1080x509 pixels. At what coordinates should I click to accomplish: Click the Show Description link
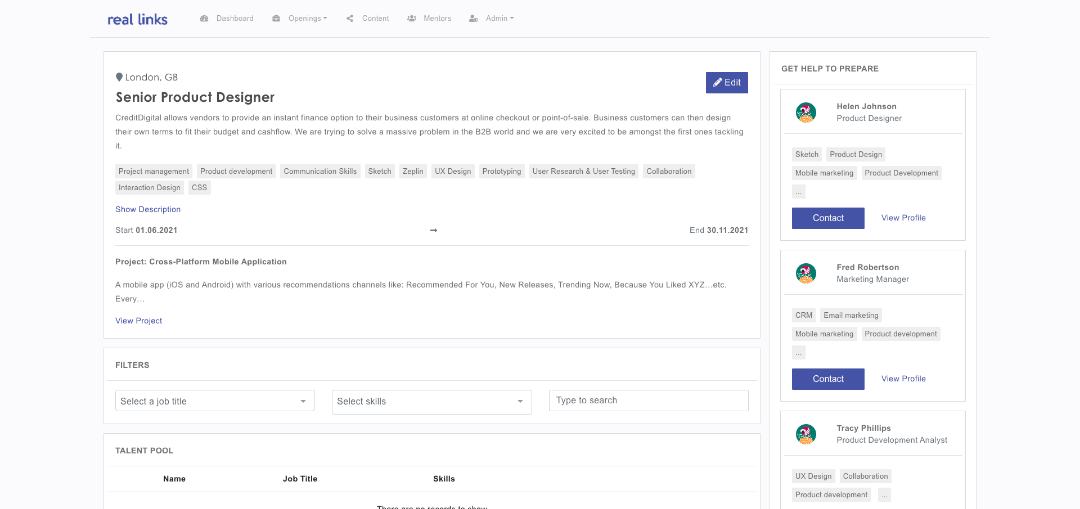click(x=148, y=209)
